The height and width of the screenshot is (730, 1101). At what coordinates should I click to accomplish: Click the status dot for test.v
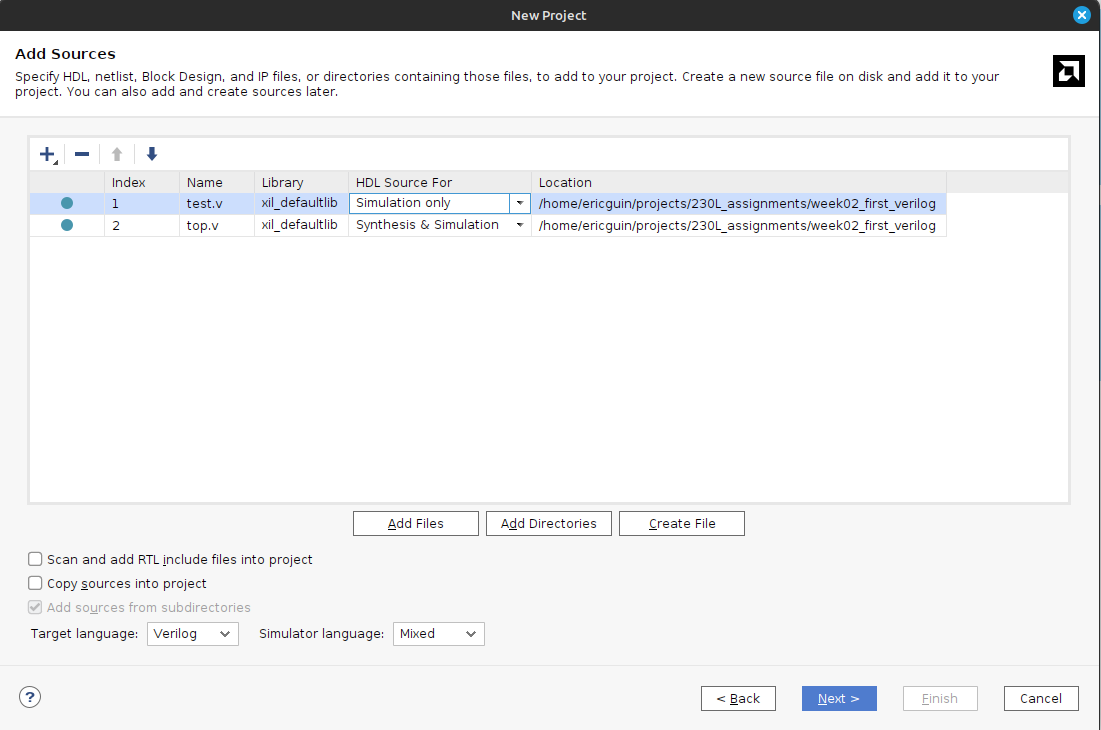click(67, 203)
